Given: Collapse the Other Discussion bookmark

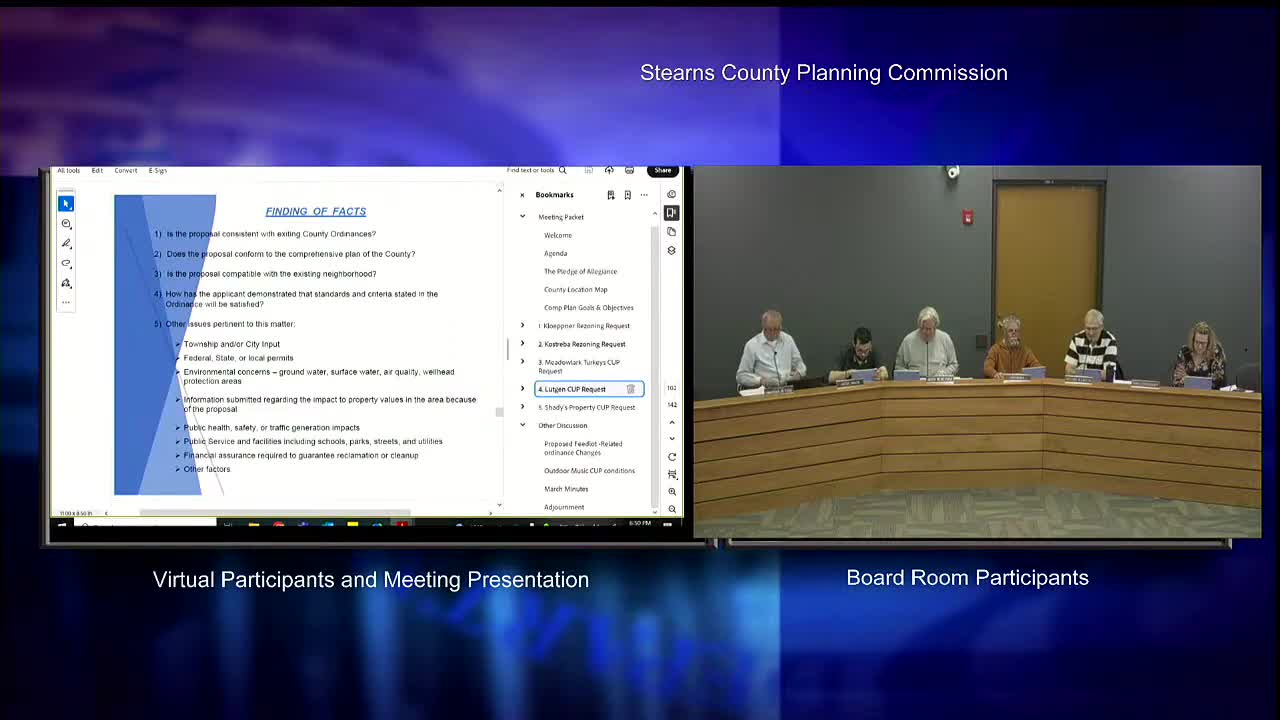Looking at the screenshot, I should pyautogui.click(x=522, y=425).
